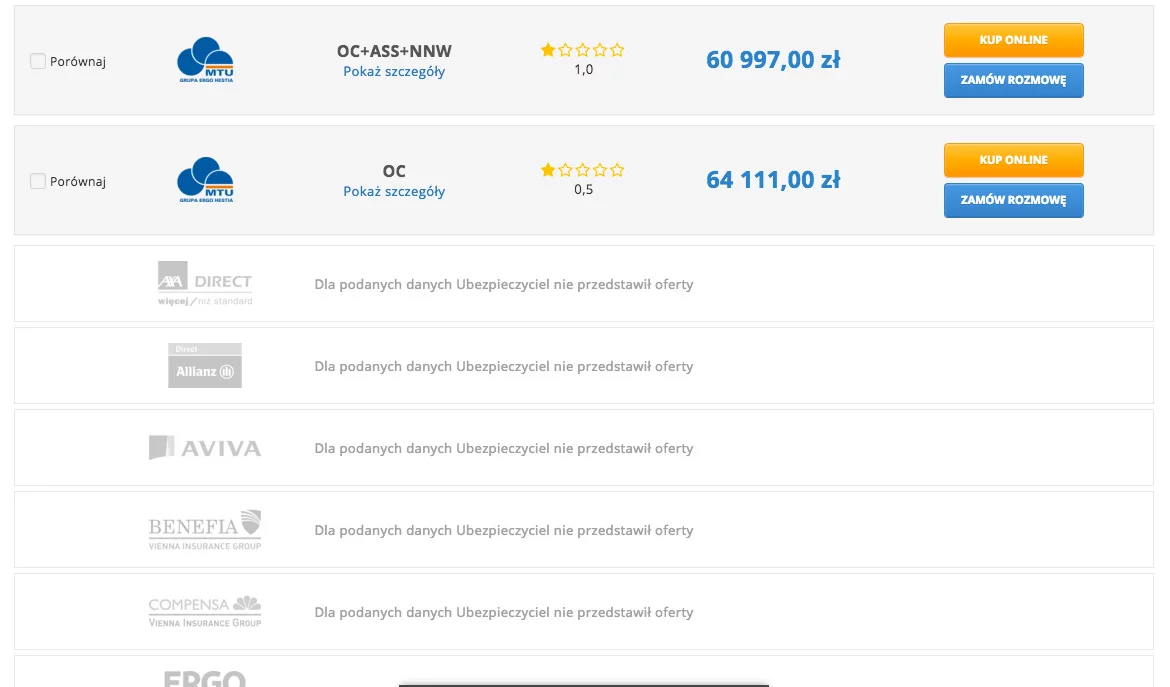The height and width of the screenshot is (687, 1170).
Task: Click ZAMÓW ROZMOWĘ for the OC offer
Action: (x=1013, y=201)
